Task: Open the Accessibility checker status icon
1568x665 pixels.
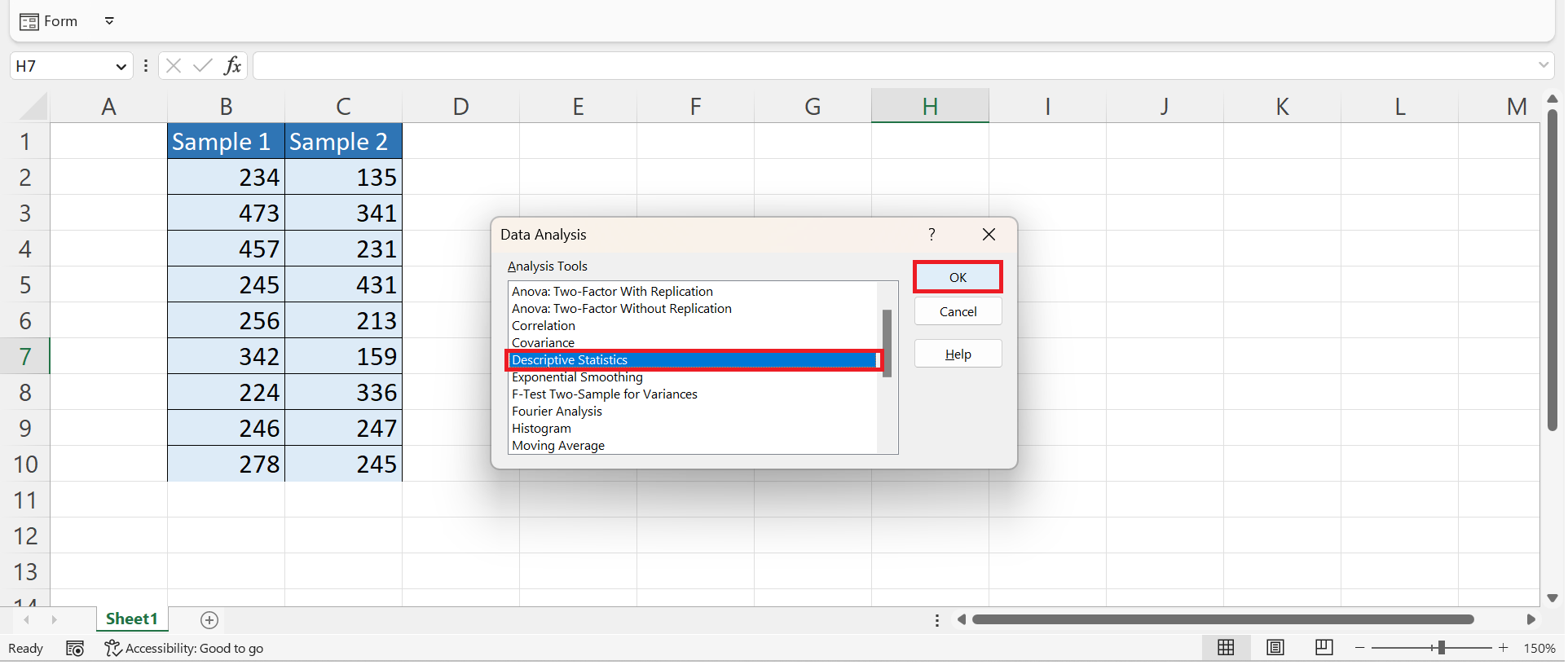Action: coord(112,649)
